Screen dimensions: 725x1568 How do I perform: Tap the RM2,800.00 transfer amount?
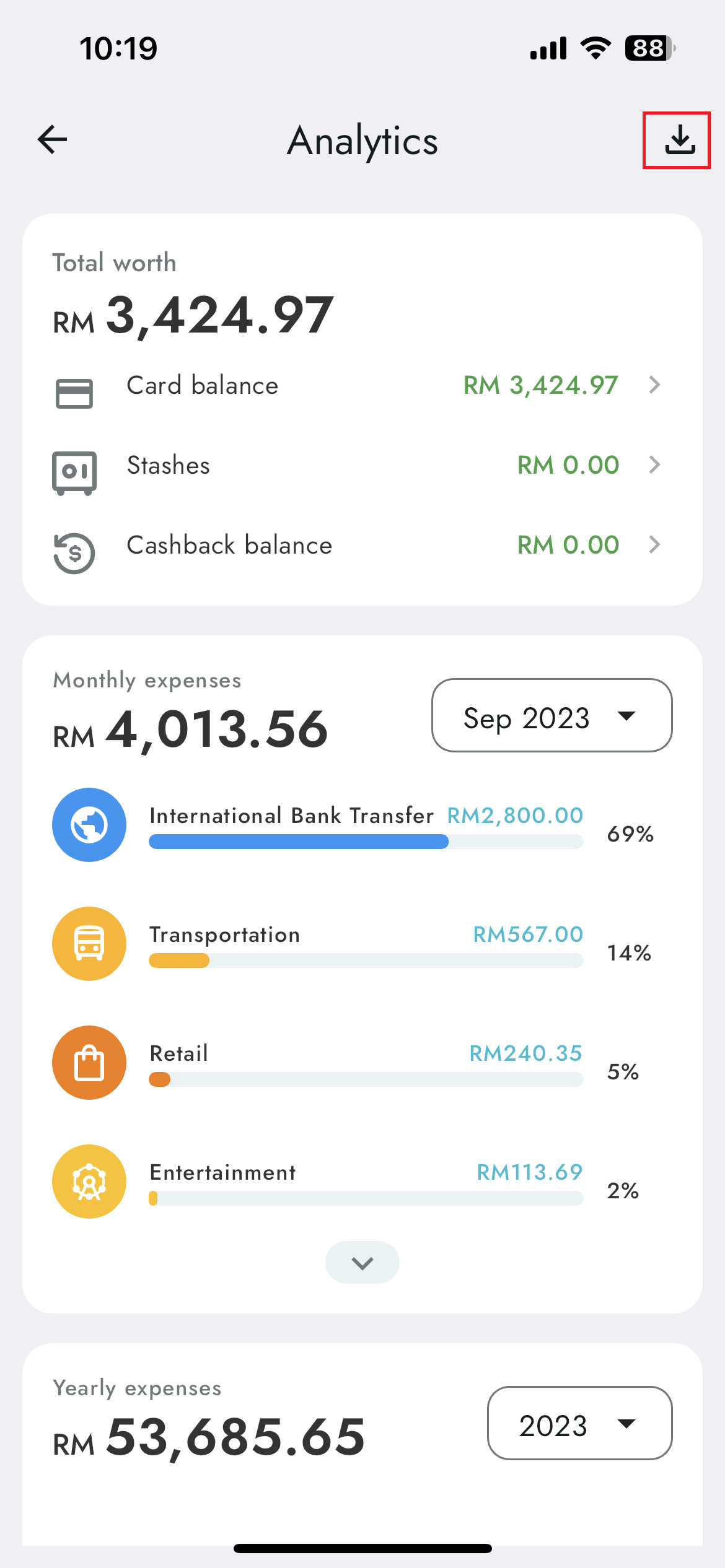[x=515, y=816]
